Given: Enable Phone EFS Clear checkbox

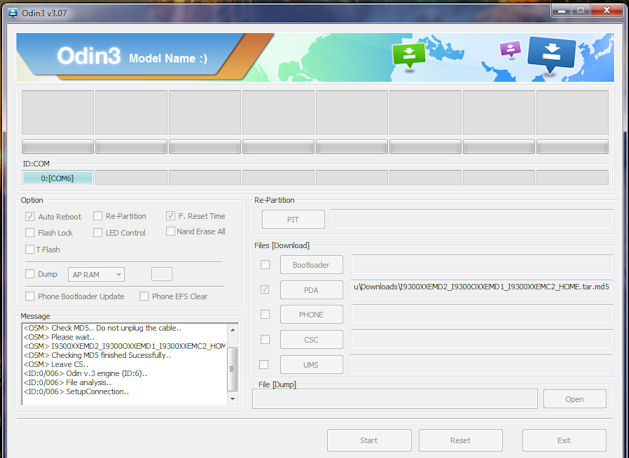Looking at the screenshot, I should (x=144, y=296).
